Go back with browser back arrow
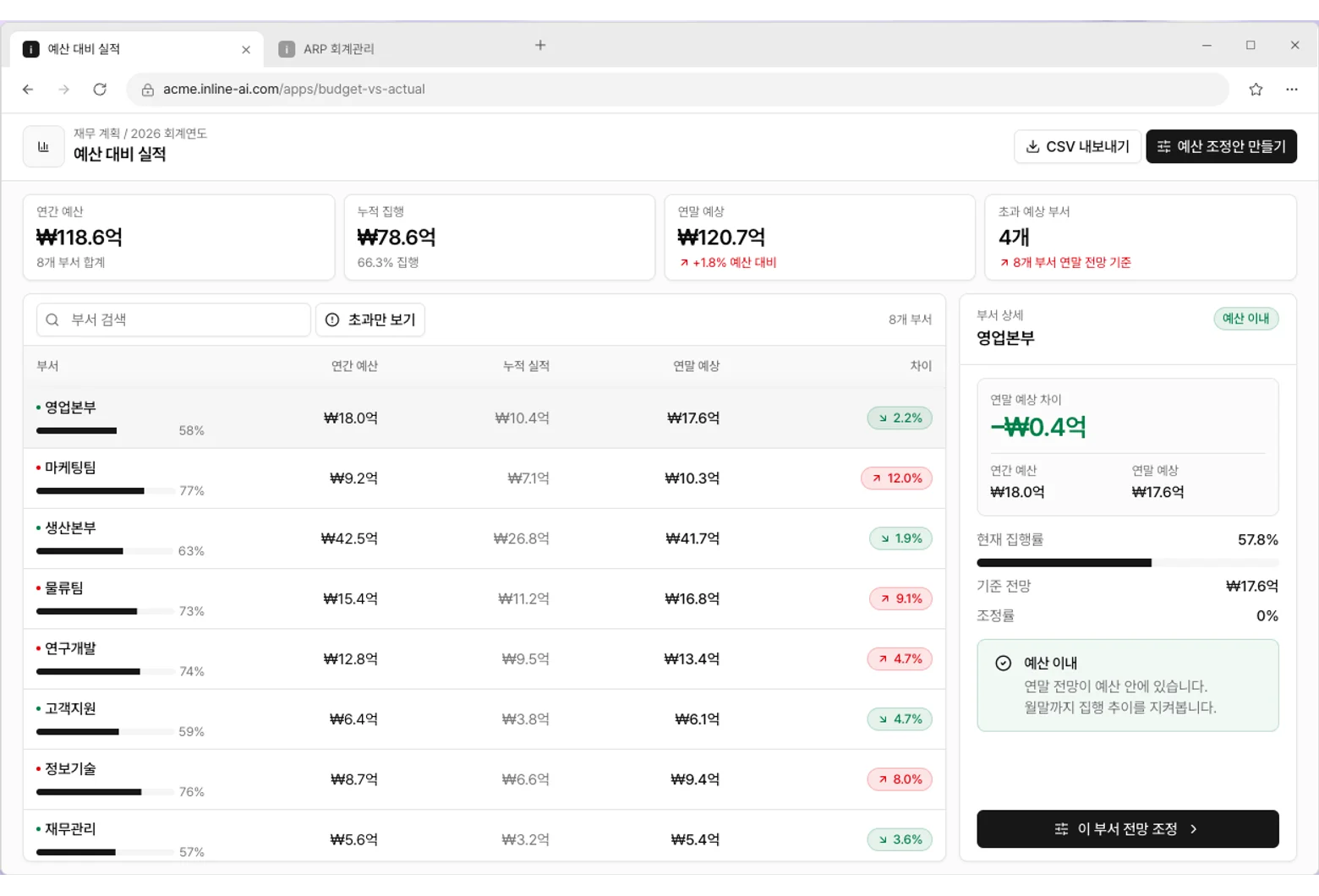The height and width of the screenshot is (896, 1319). [28, 89]
